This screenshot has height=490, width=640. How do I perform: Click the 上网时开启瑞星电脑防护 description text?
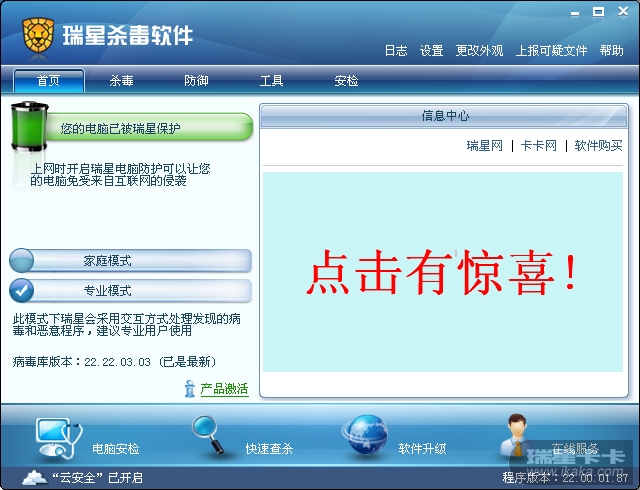pyautogui.click(x=120, y=174)
